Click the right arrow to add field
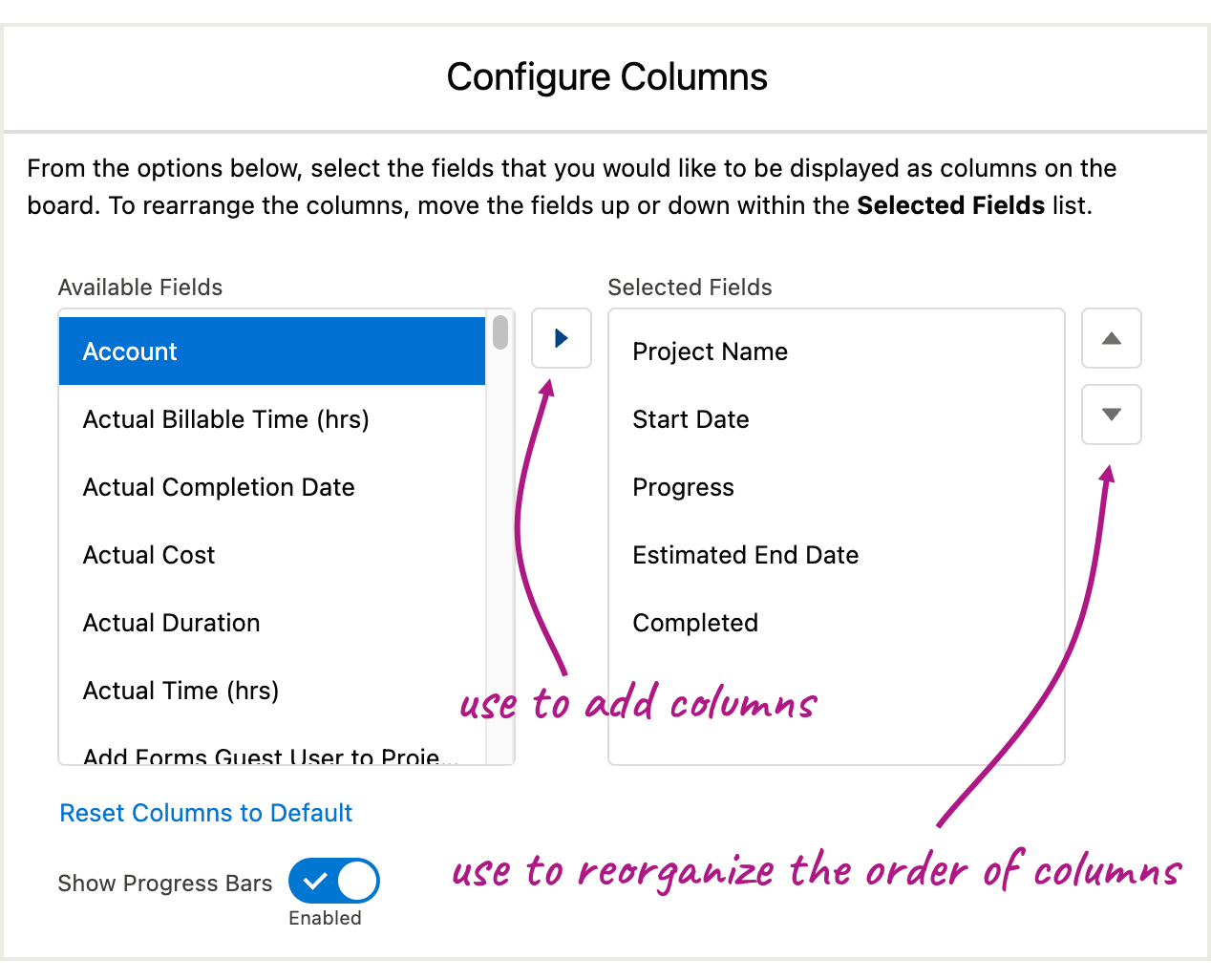Viewport: 1211px width, 980px height. tap(562, 338)
